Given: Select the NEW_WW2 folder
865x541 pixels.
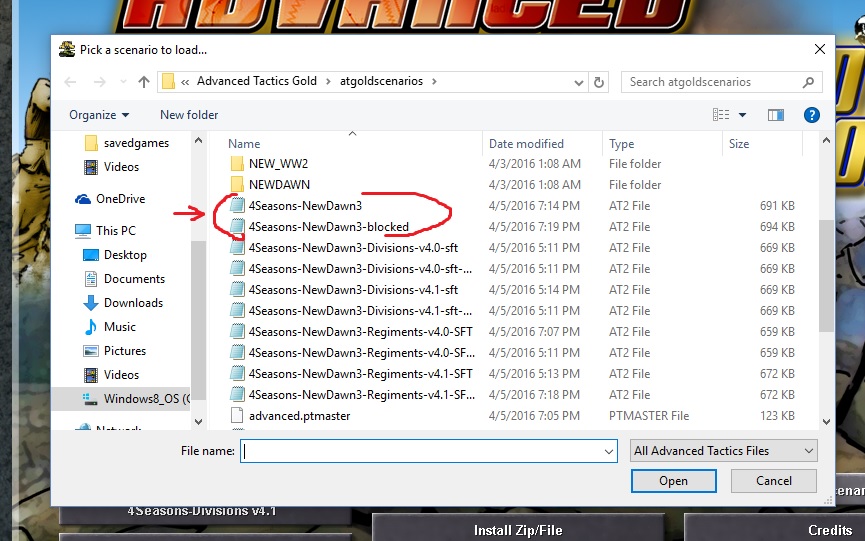Looking at the screenshot, I should (278, 164).
